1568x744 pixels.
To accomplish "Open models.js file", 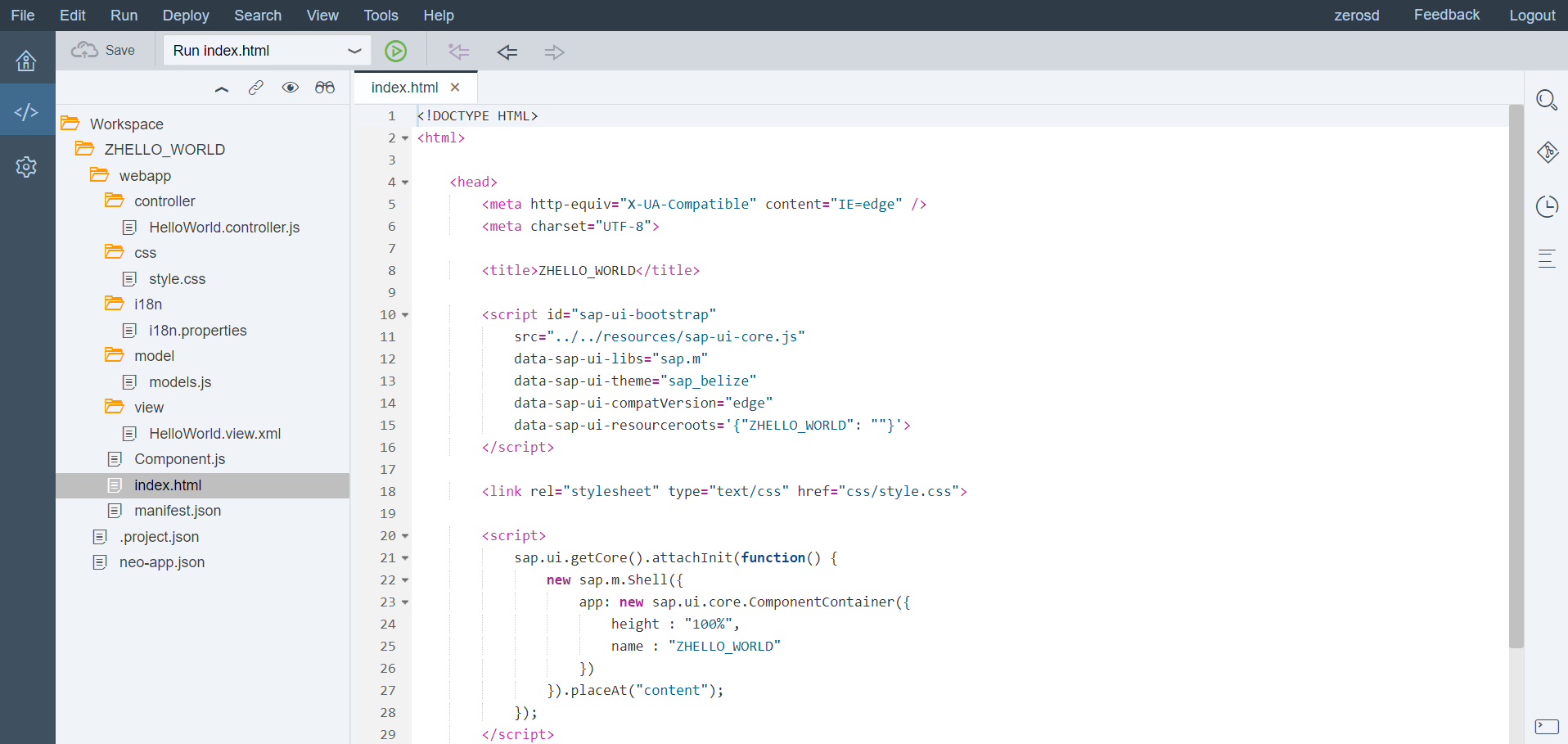I will coord(180,382).
